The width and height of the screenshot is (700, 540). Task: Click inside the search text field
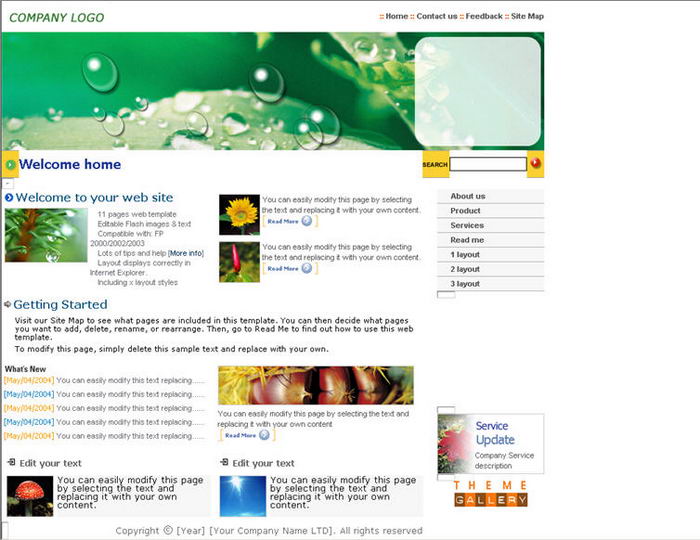click(487, 164)
